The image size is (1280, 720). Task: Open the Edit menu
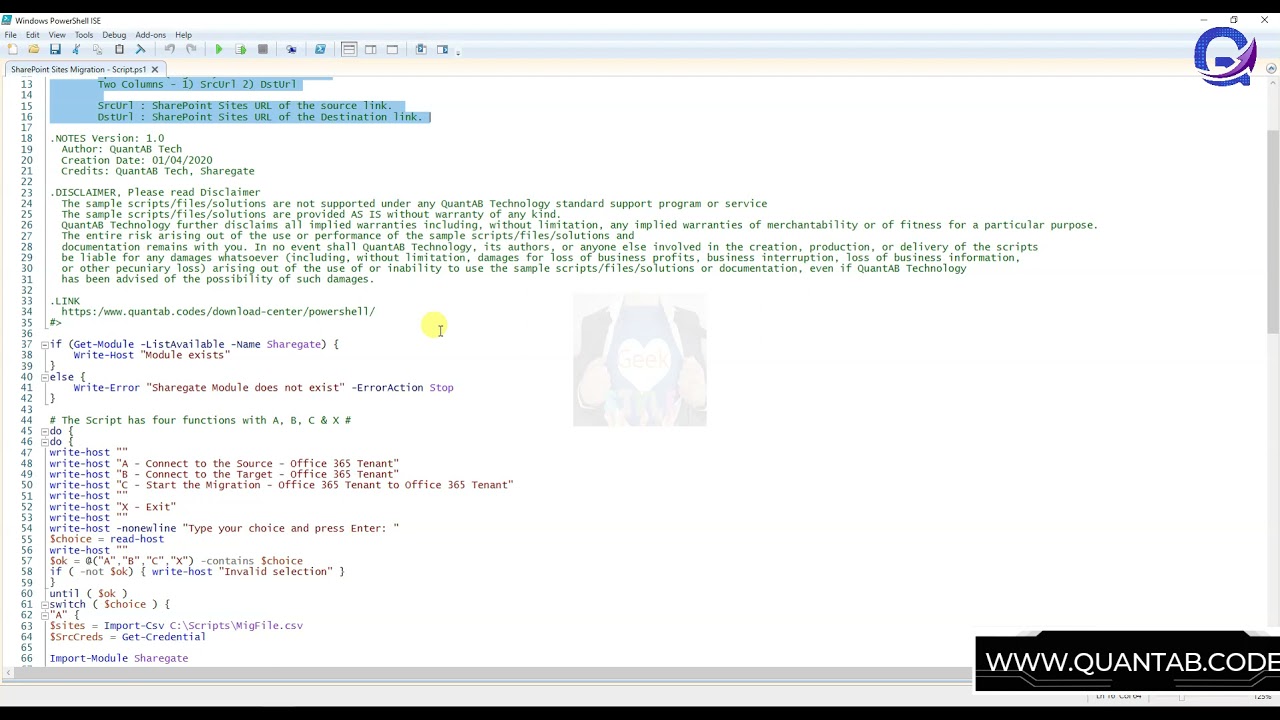(33, 35)
